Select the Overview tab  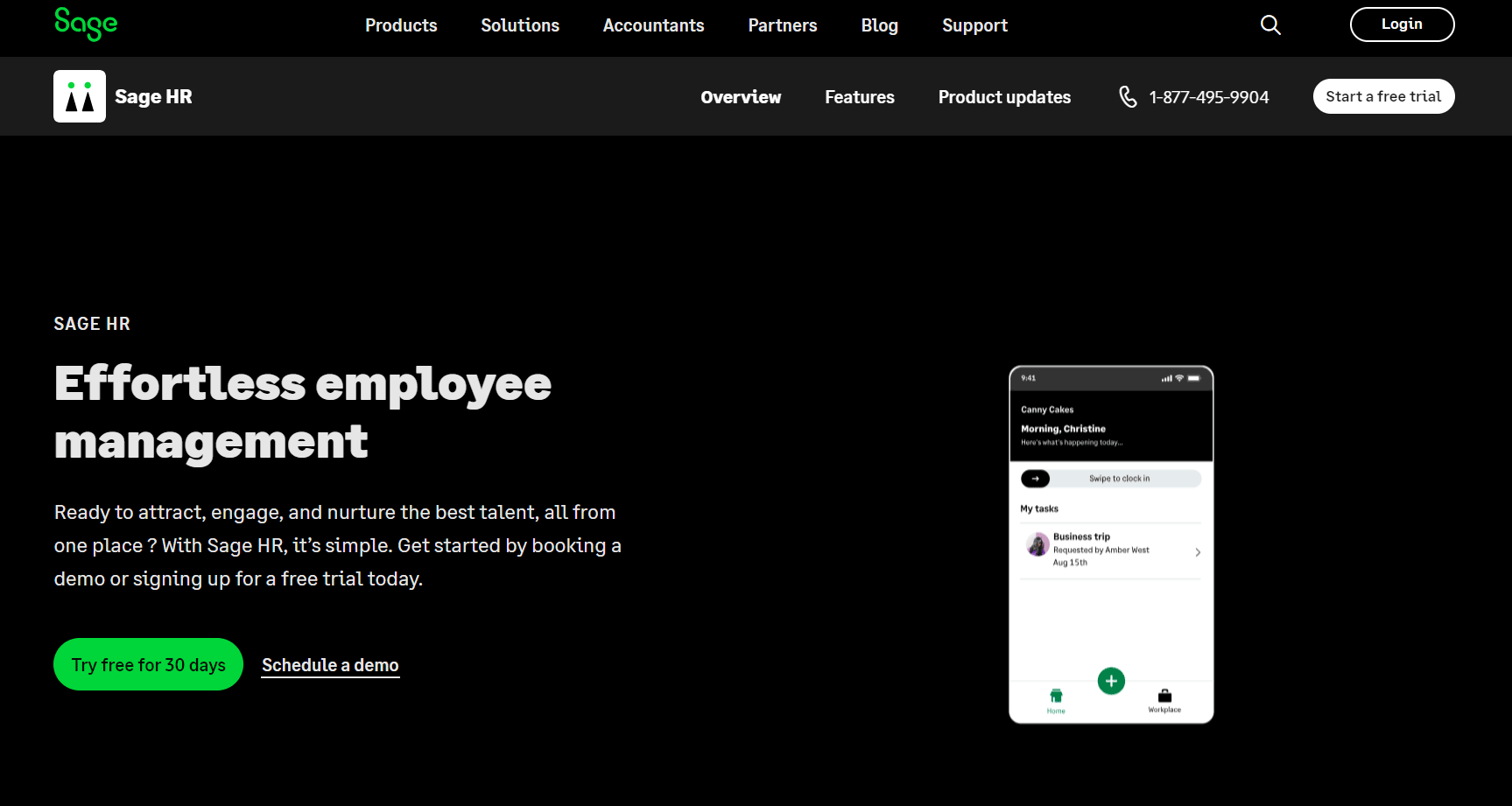(741, 97)
